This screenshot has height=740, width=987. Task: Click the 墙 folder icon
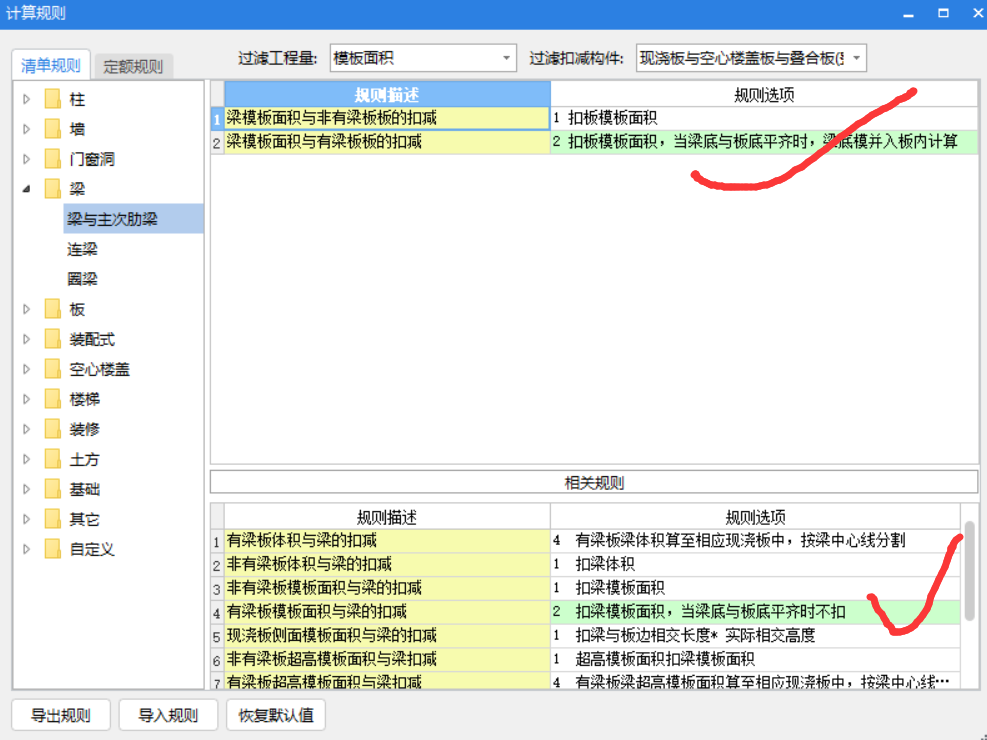(x=53, y=129)
